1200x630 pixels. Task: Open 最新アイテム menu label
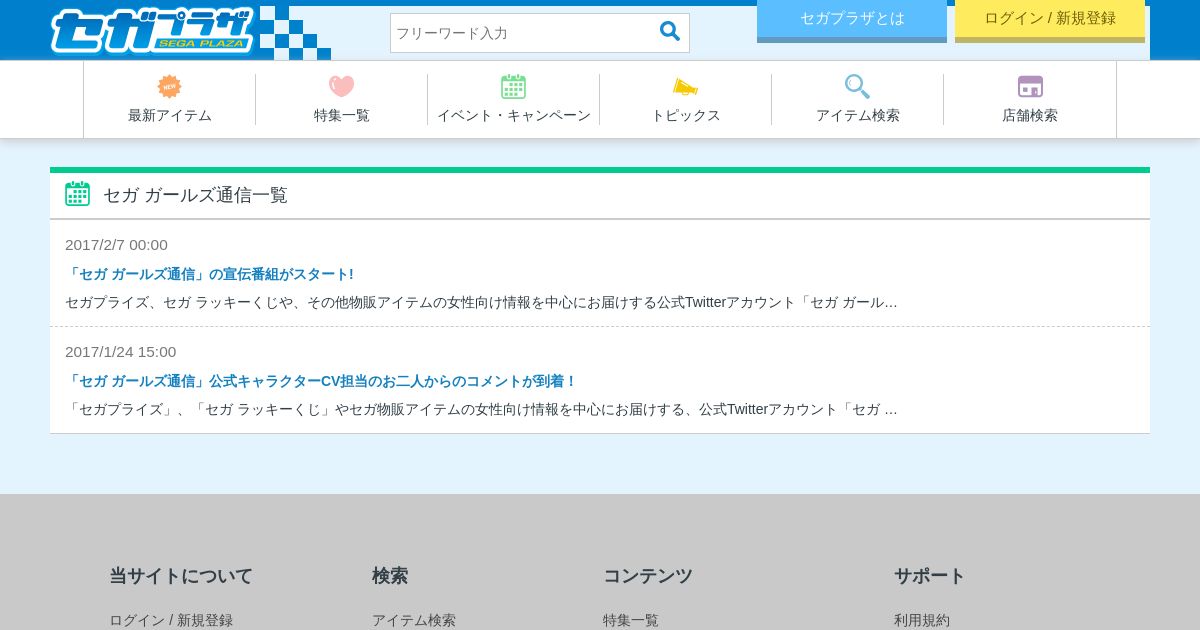(170, 115)
